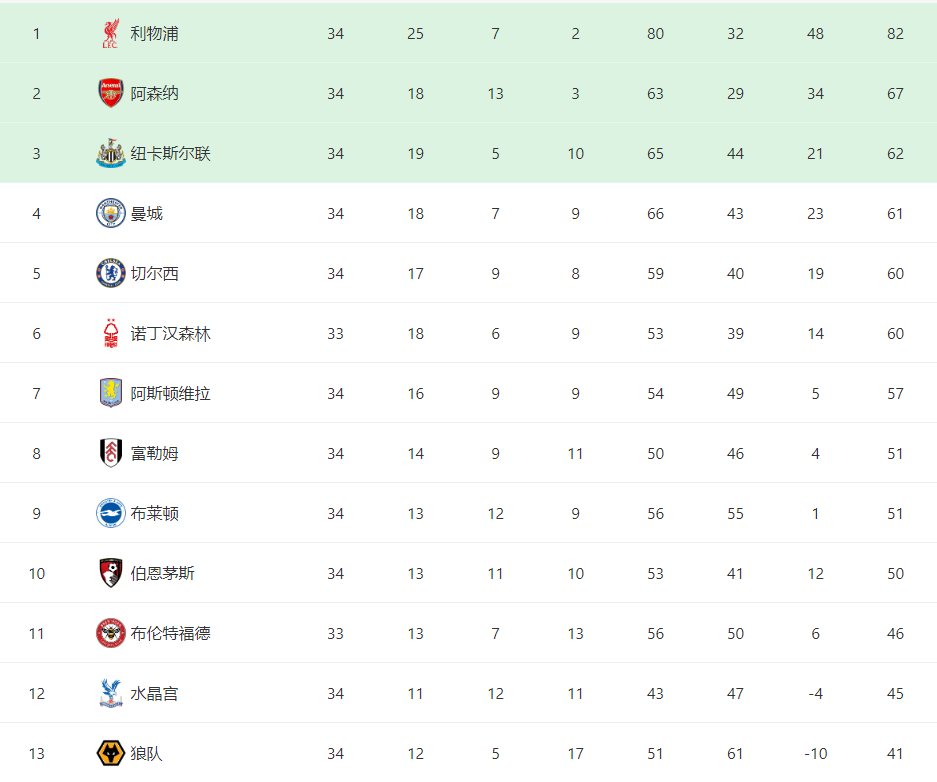This screenshot has width=937, height=782.
Task: Select 布伦特福德 team name
Action: click(x=170, y=633)
